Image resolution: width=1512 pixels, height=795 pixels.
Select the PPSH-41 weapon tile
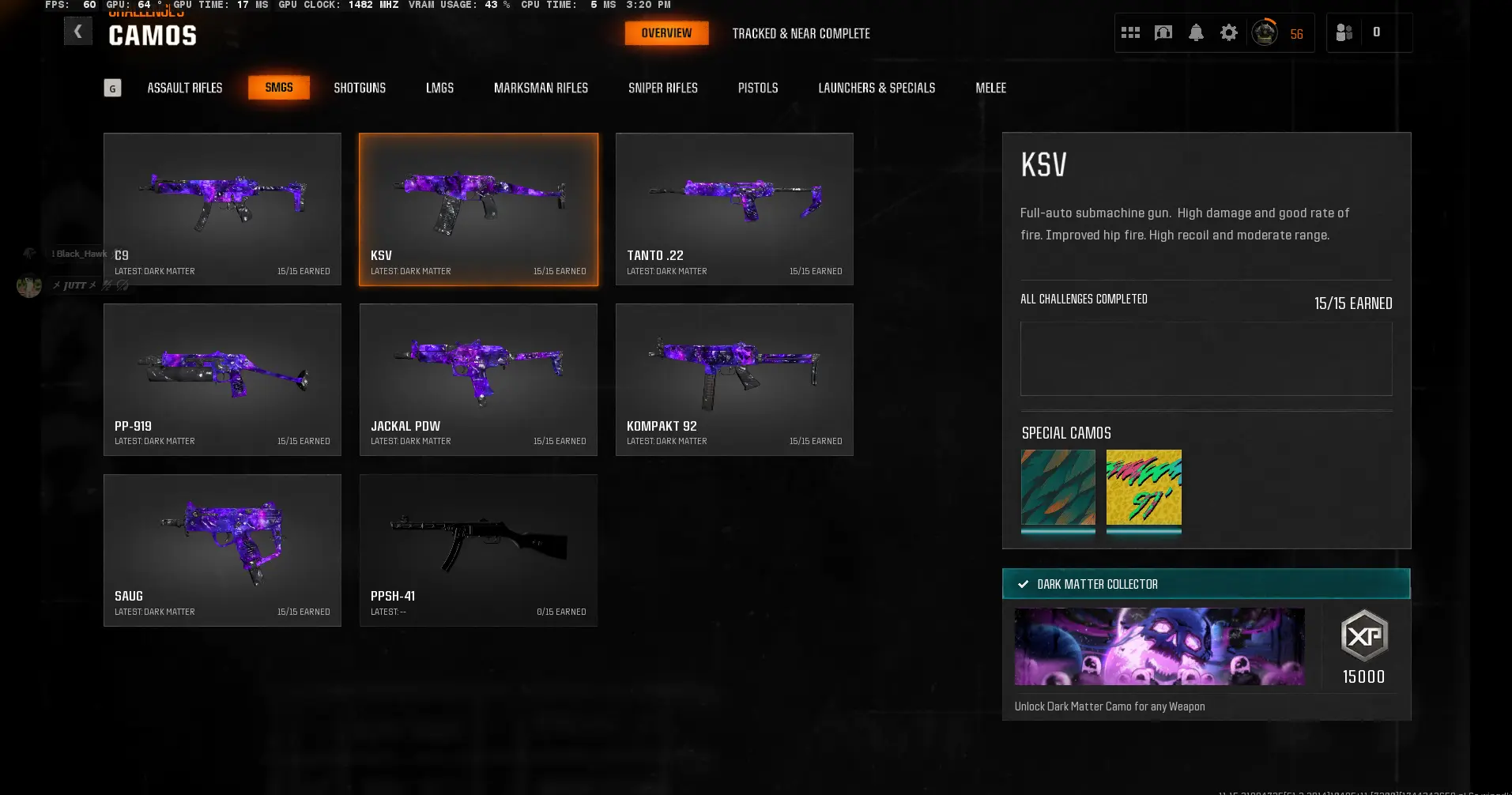pos(478,550)
